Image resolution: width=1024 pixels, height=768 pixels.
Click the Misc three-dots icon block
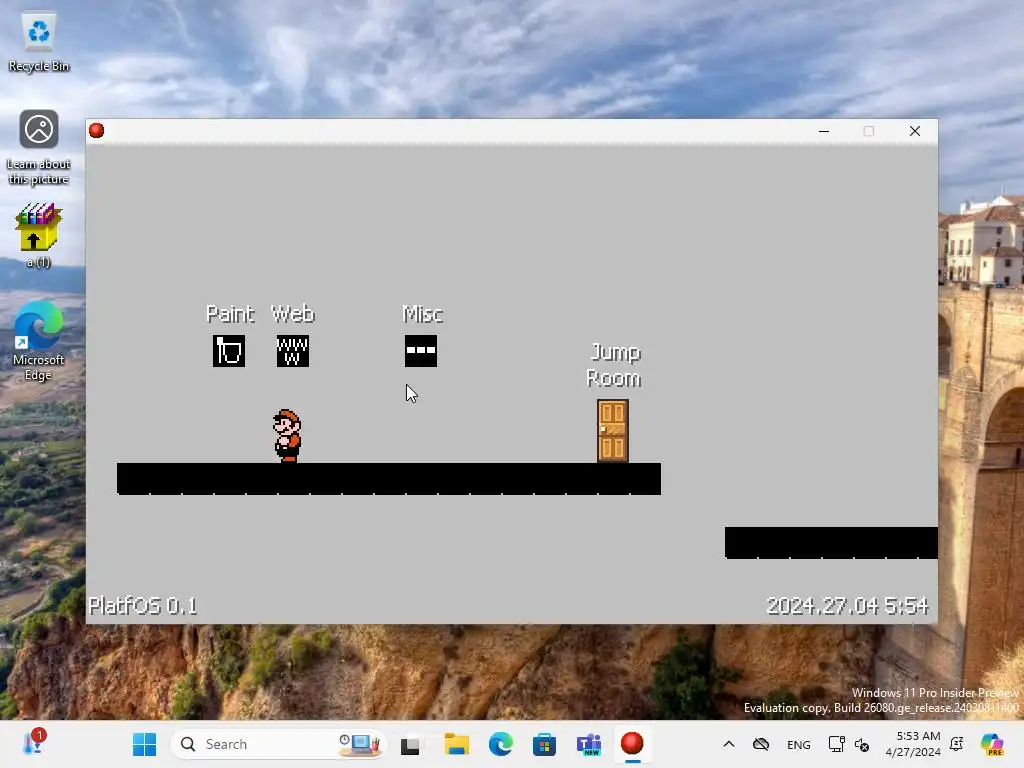point(421,351)
